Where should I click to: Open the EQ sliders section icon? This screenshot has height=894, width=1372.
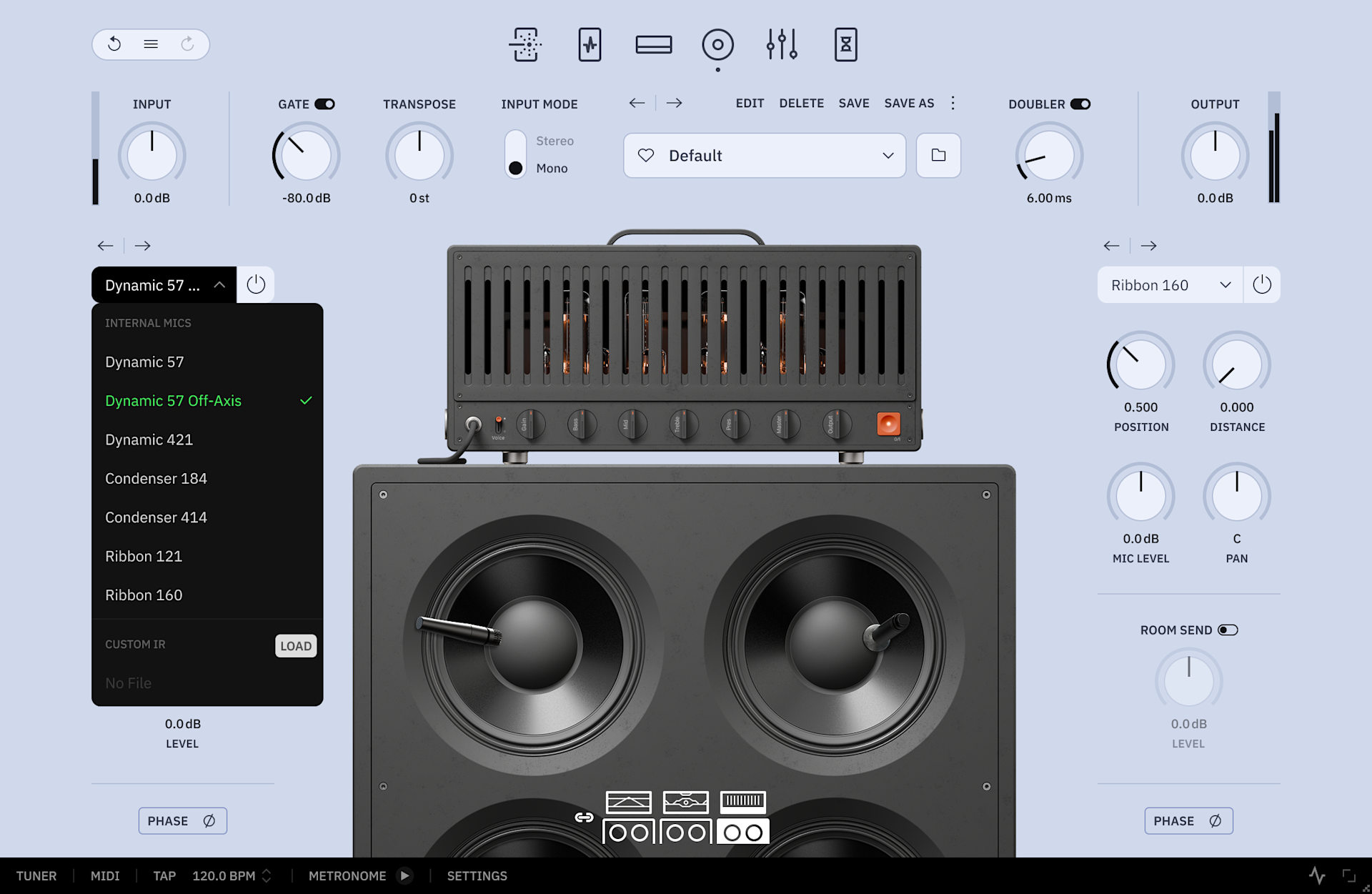pos(782,44)
